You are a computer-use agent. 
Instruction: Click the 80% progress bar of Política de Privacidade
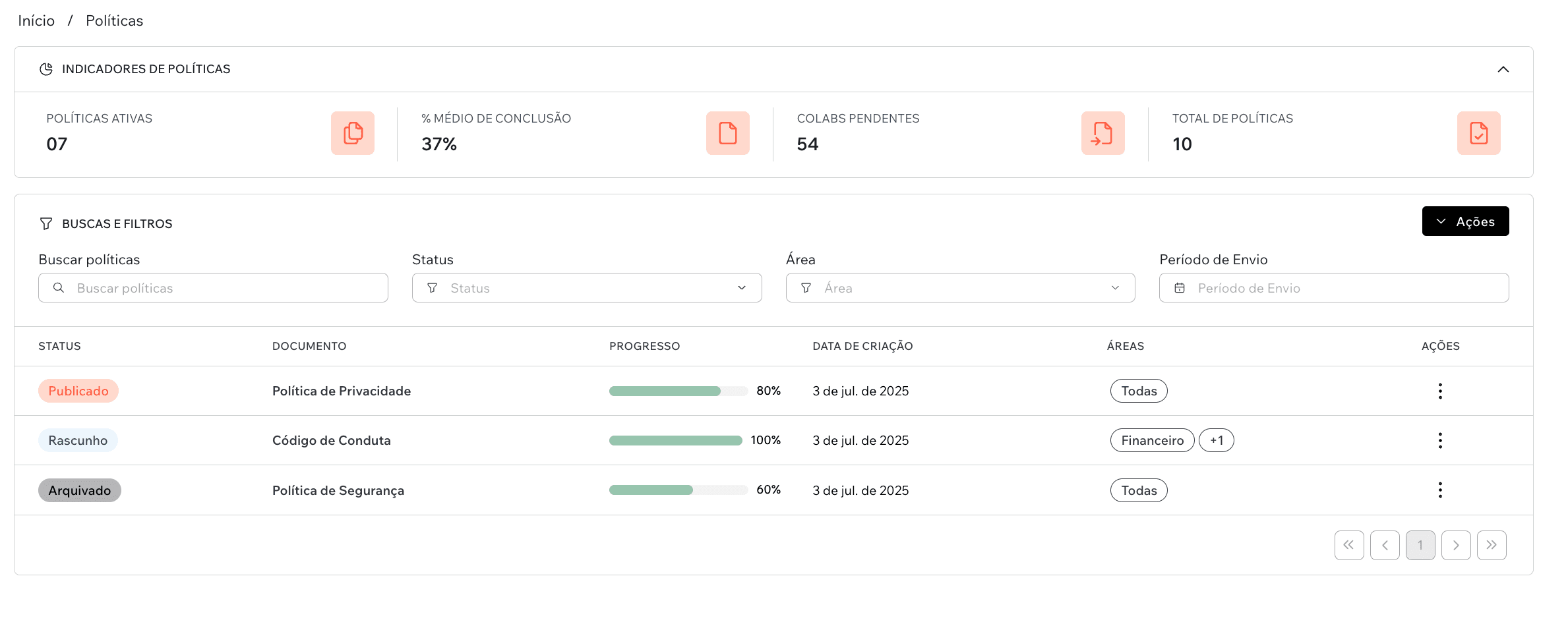pyautogui.click(x=677, y=390)
